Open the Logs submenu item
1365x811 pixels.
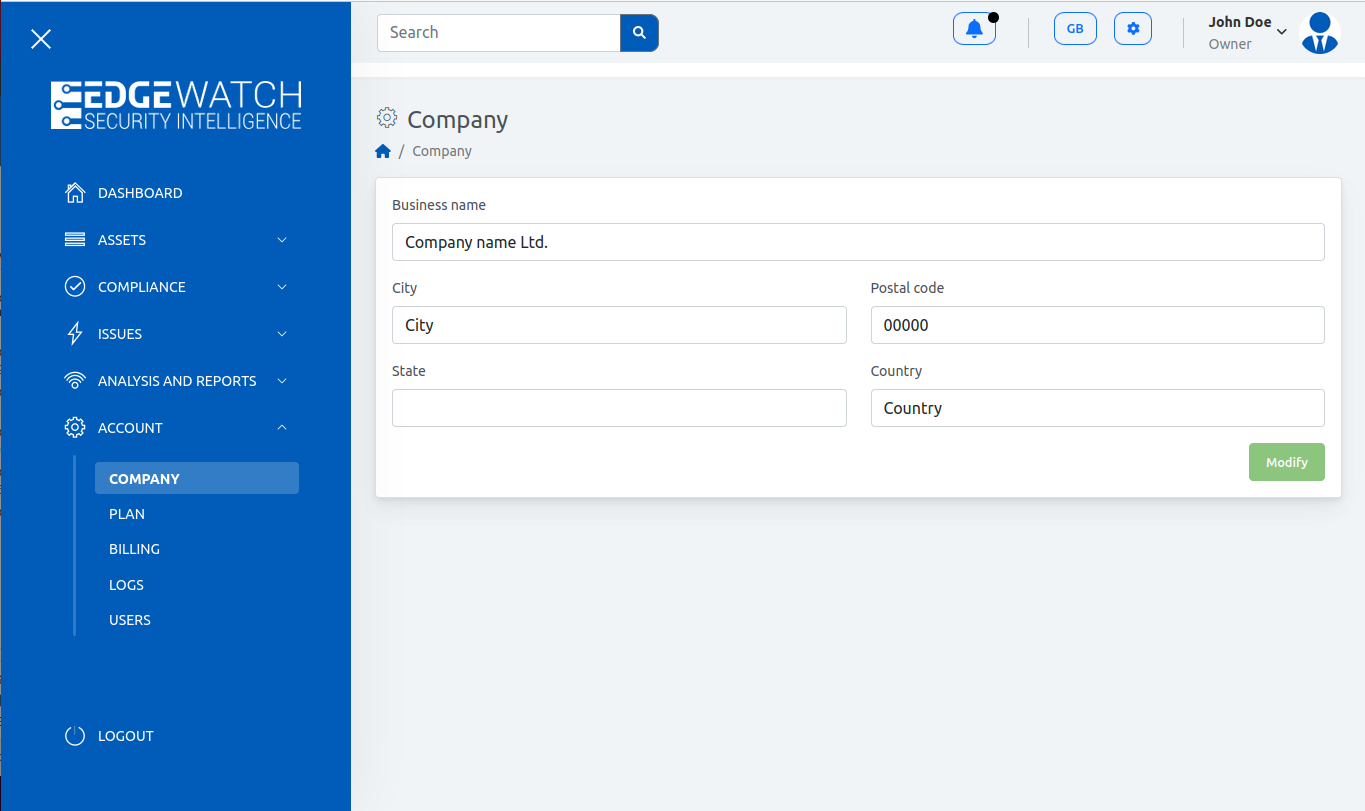[126, 585]
